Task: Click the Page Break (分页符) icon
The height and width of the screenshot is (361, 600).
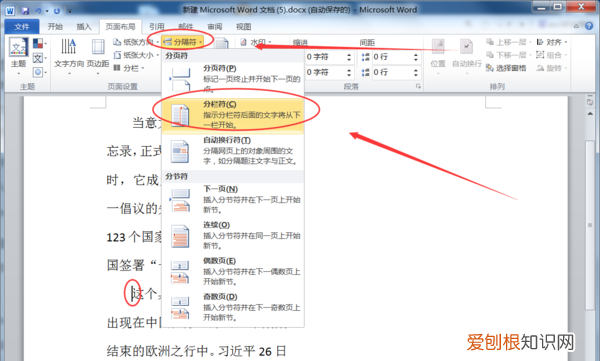Action: tap(179, 79)
